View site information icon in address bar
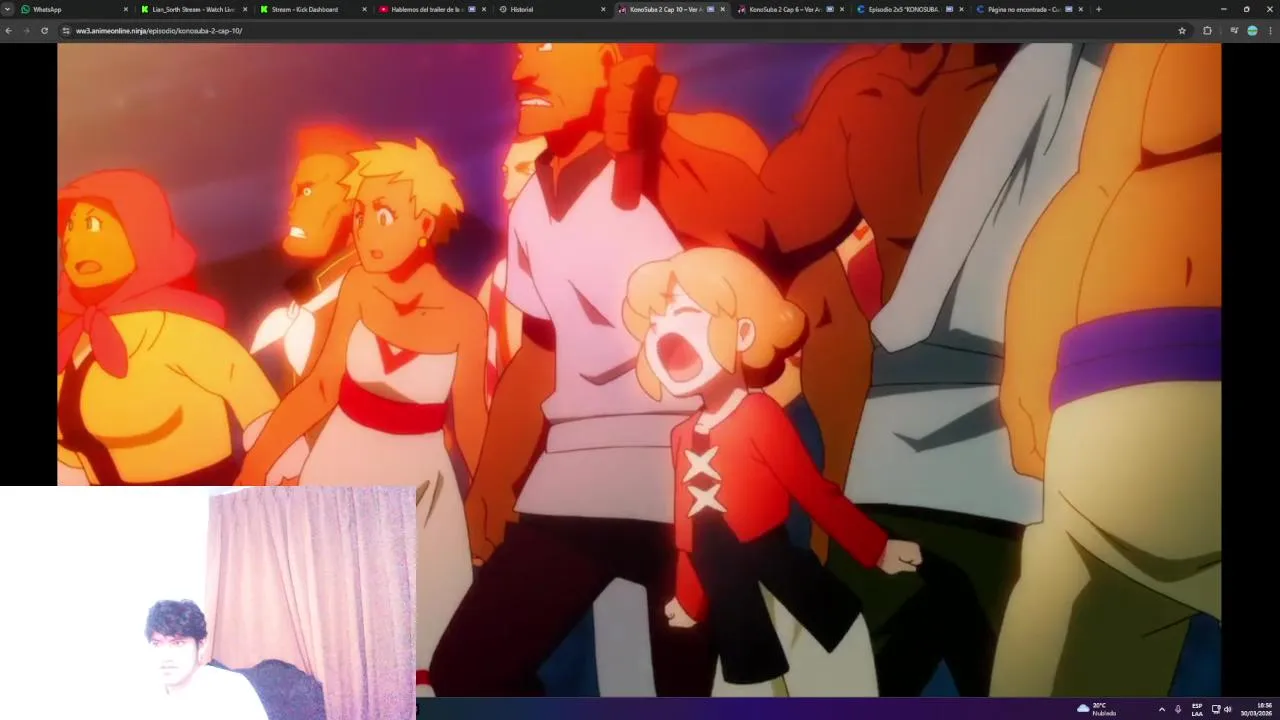Image resolution: width=1280 pixels, height=720 pixels. [66, 31]
